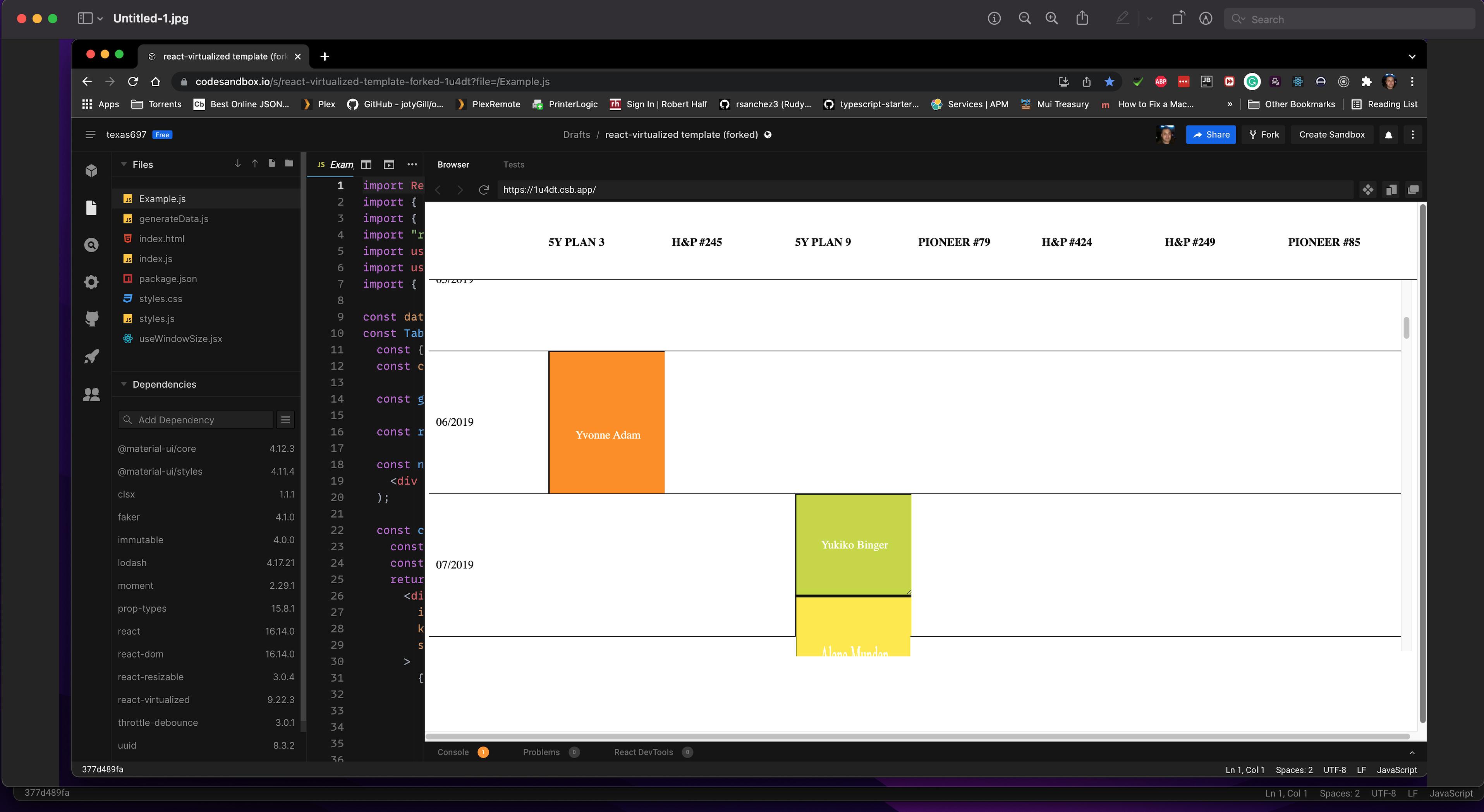Open Other Bookmarks folder
Viewport: 1484px width, 812px height.
tap(1291, 104)
